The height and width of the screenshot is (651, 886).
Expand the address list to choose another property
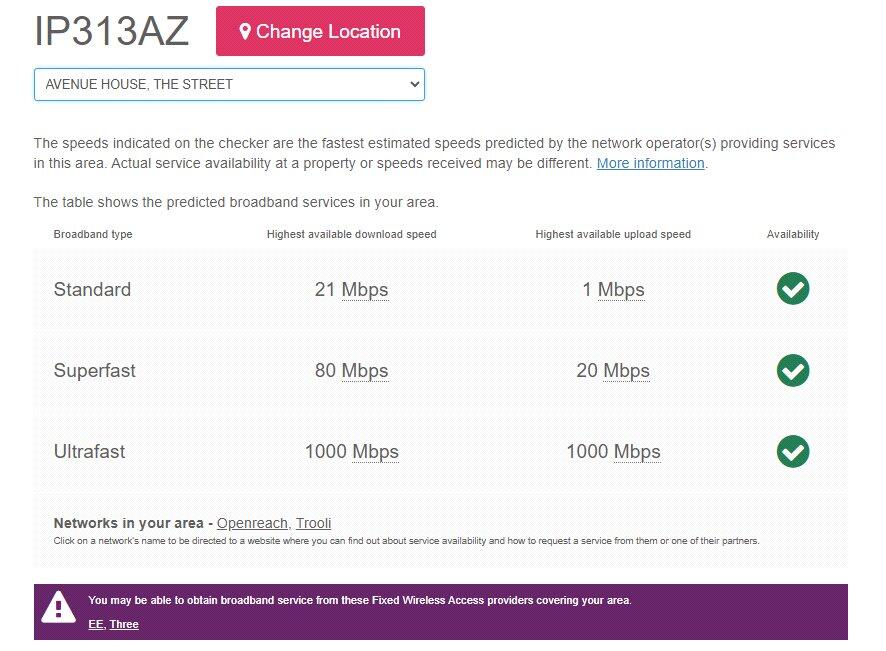coord(229,84)
